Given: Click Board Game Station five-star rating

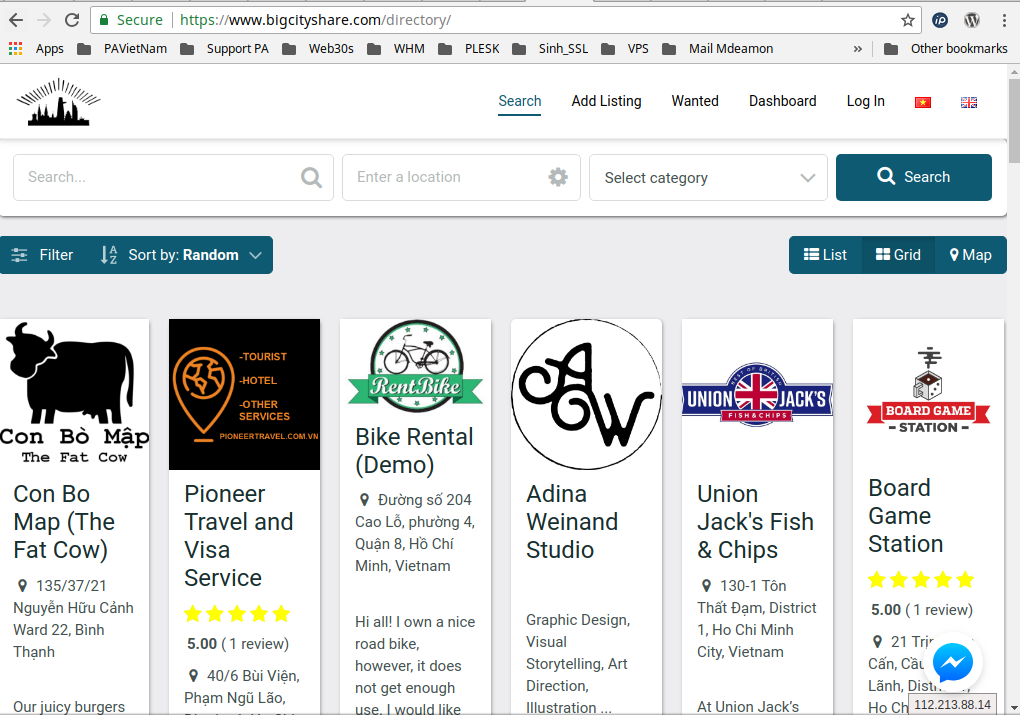Looking at the screenshot, I should 921,580.
